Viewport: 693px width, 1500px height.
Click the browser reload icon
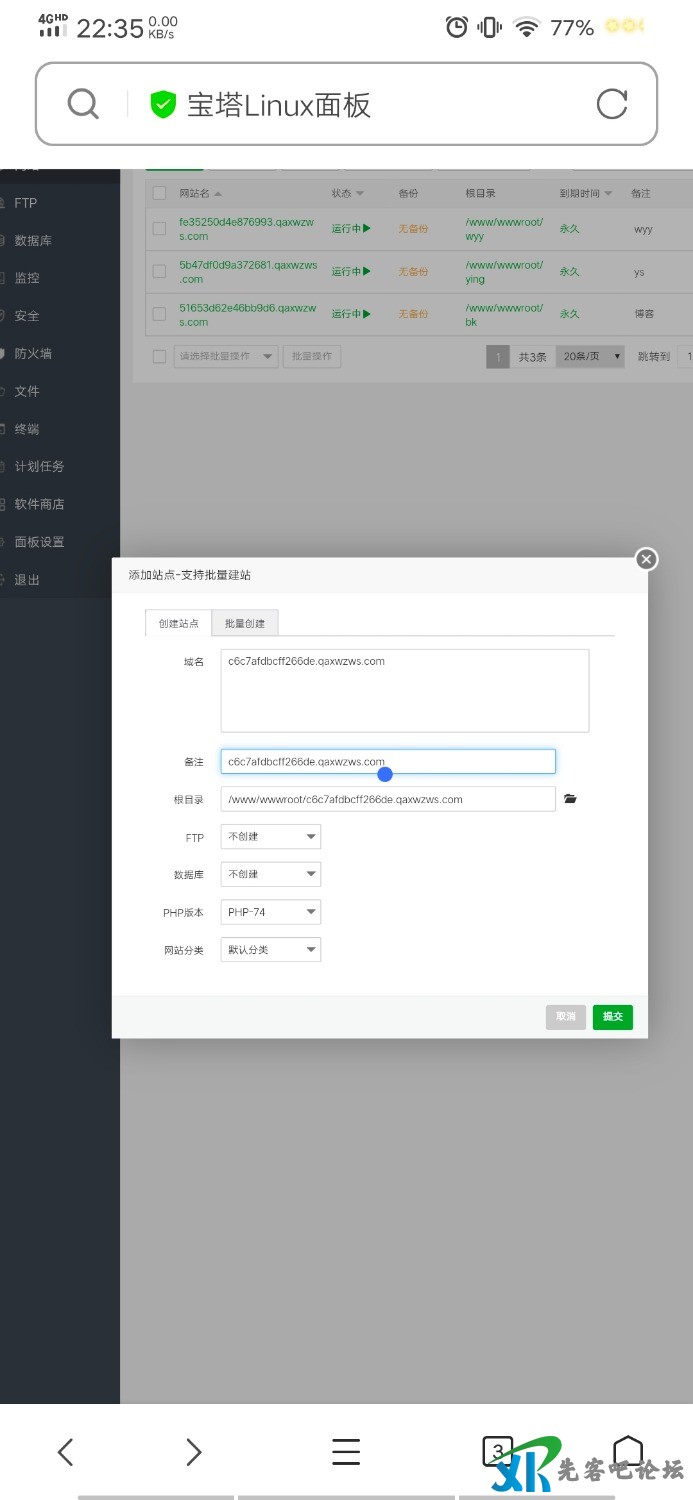coord(611,104)
